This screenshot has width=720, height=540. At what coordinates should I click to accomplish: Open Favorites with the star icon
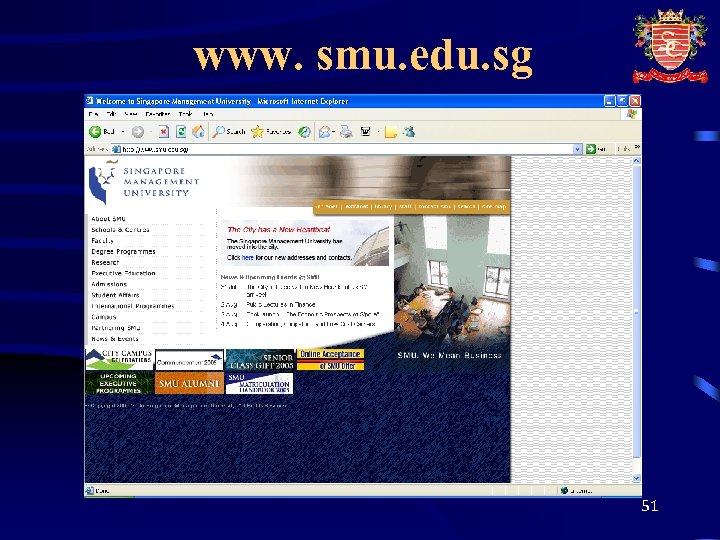click(x=271, y=132)
